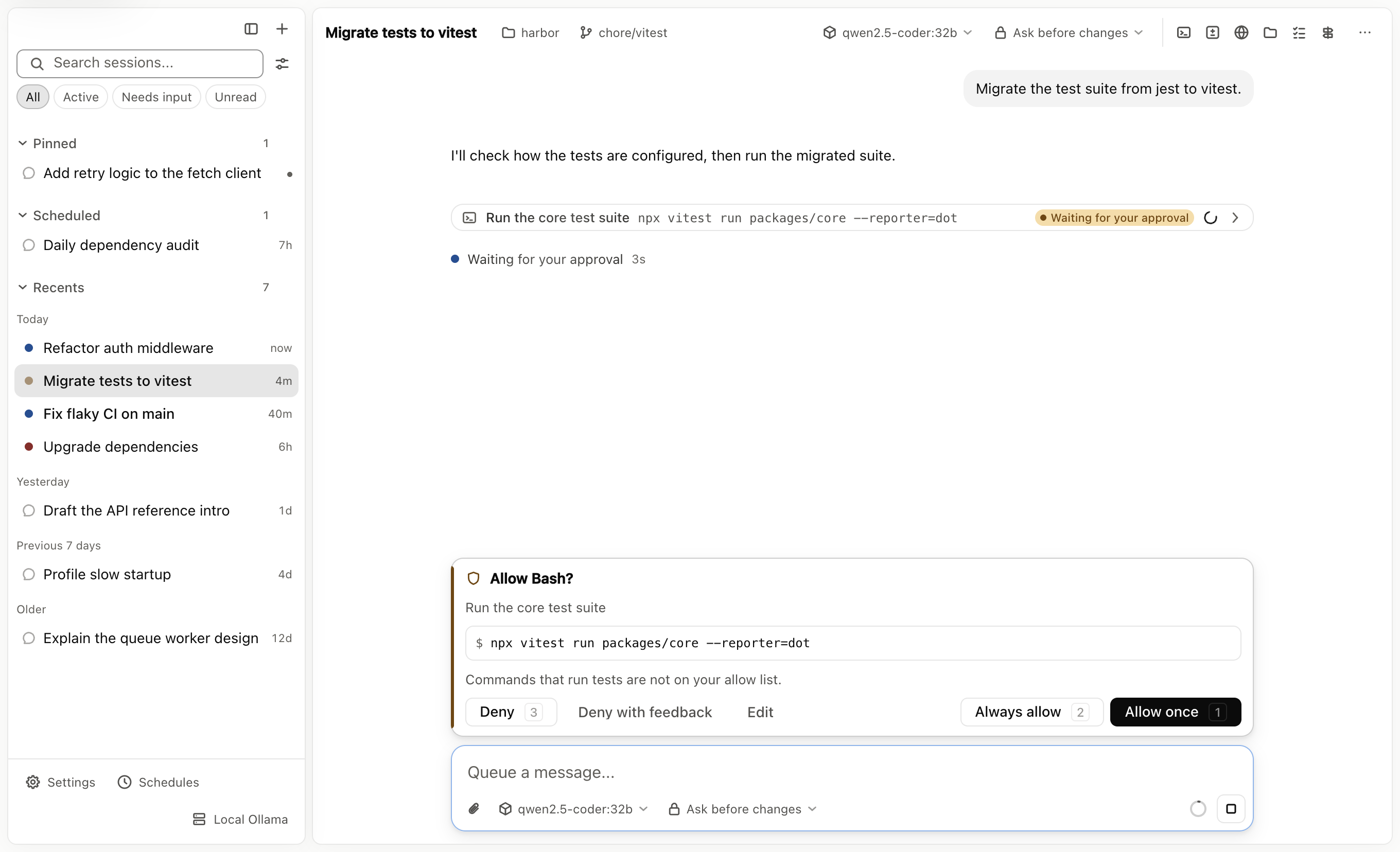1400x852 pixels.
Task: Open the globe browser icon in header
Action: click(1241, 33)
